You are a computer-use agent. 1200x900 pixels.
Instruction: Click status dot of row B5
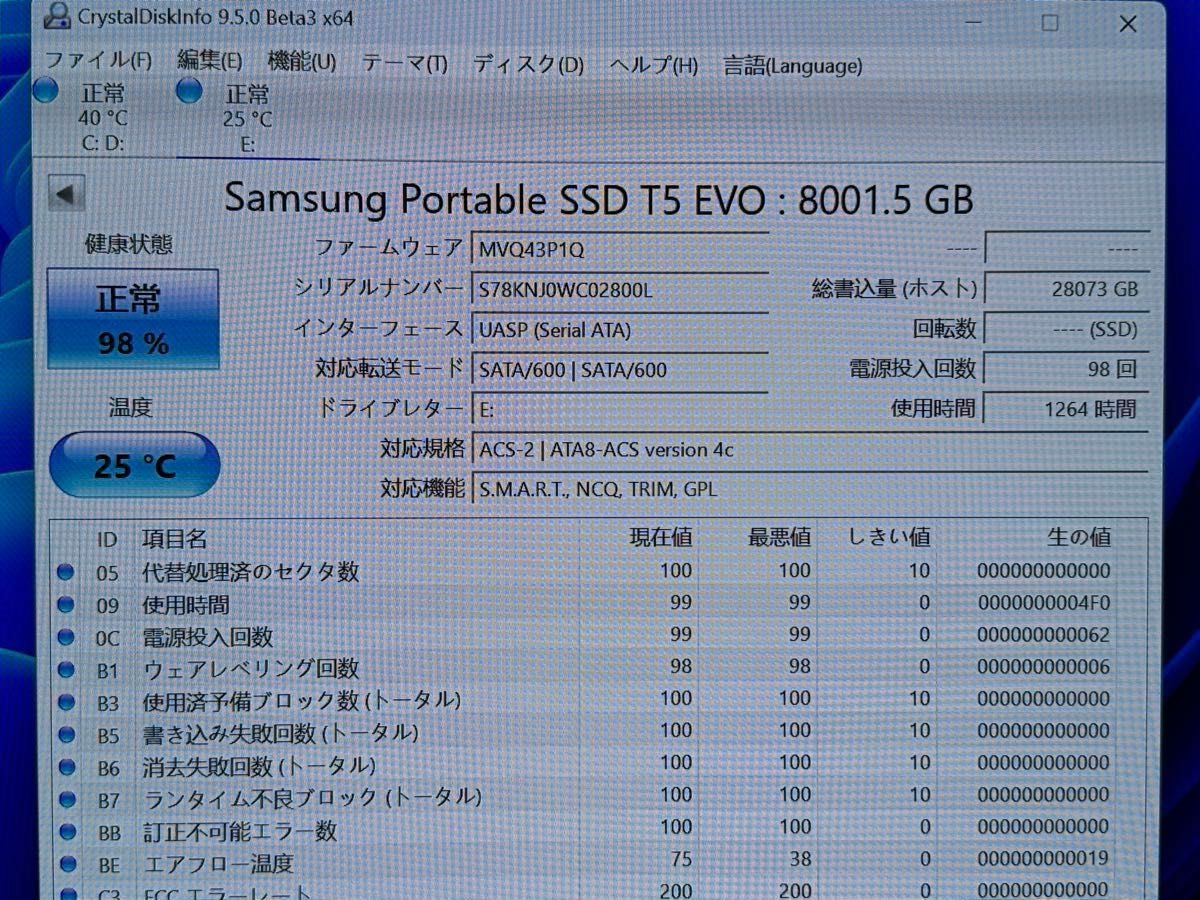pos(66,734)
